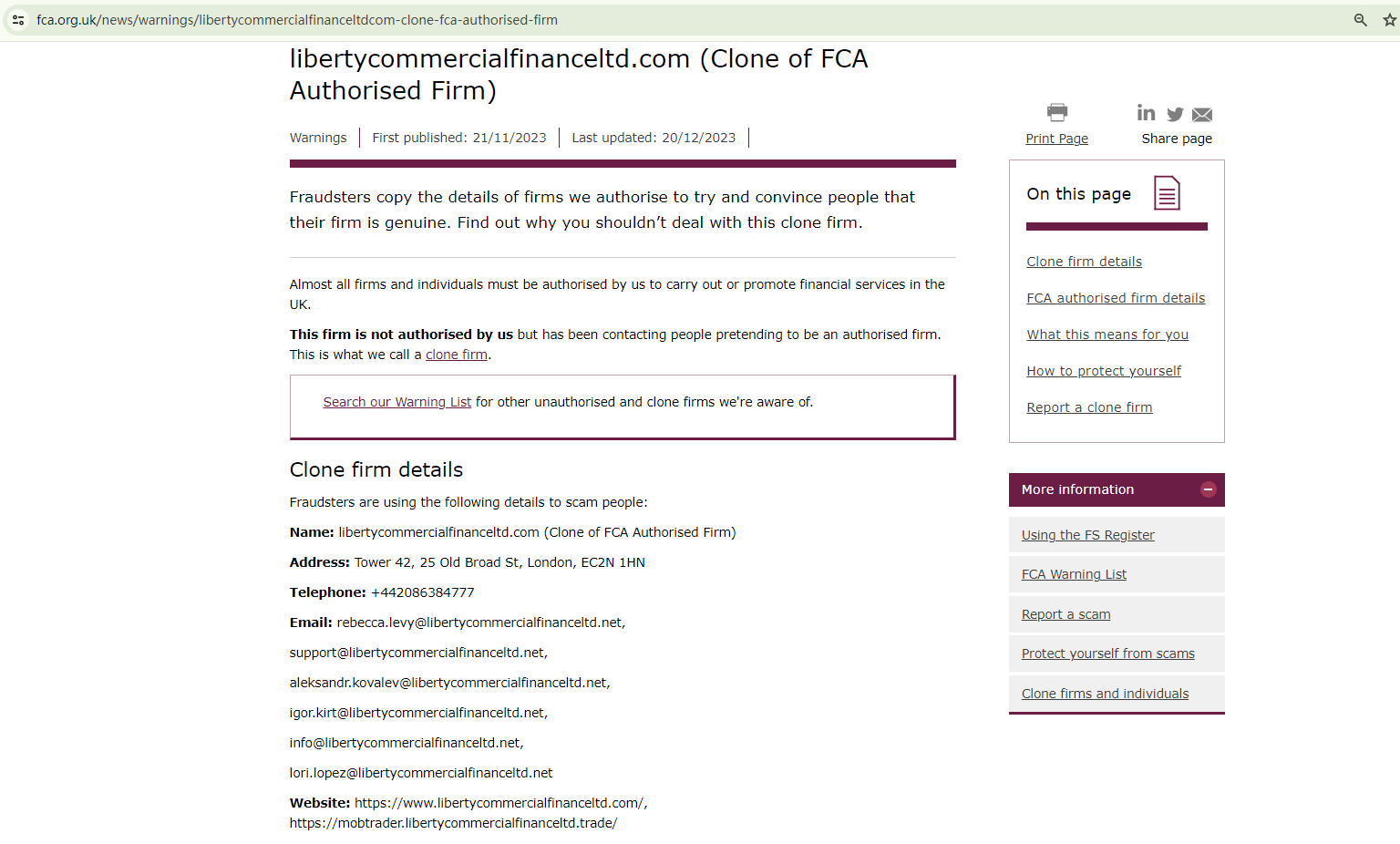Click the document icon beside On this page

coord(1167,193)
